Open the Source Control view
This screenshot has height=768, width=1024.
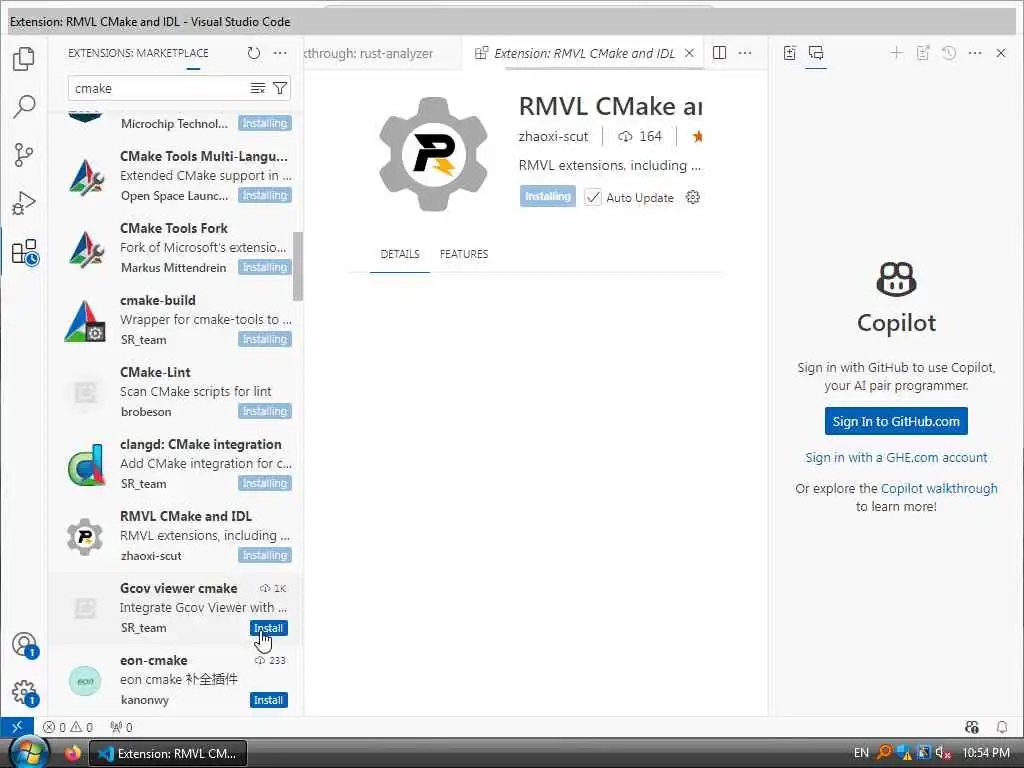(24, 155)
